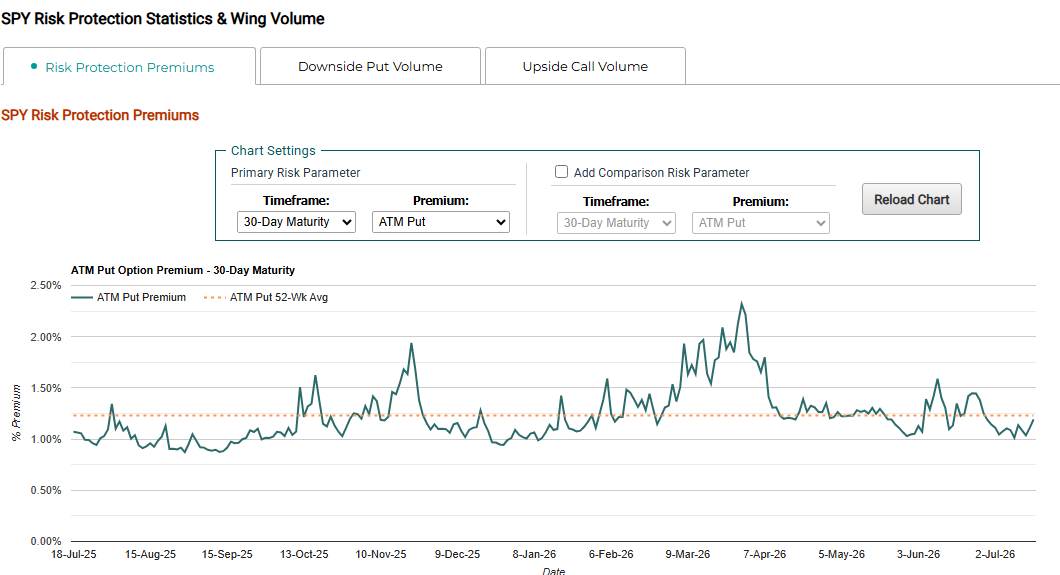The image size is (1060, 575).
Task: Open comparison Timeframe 30-Day Maturity dropdown
Action: 616,223
